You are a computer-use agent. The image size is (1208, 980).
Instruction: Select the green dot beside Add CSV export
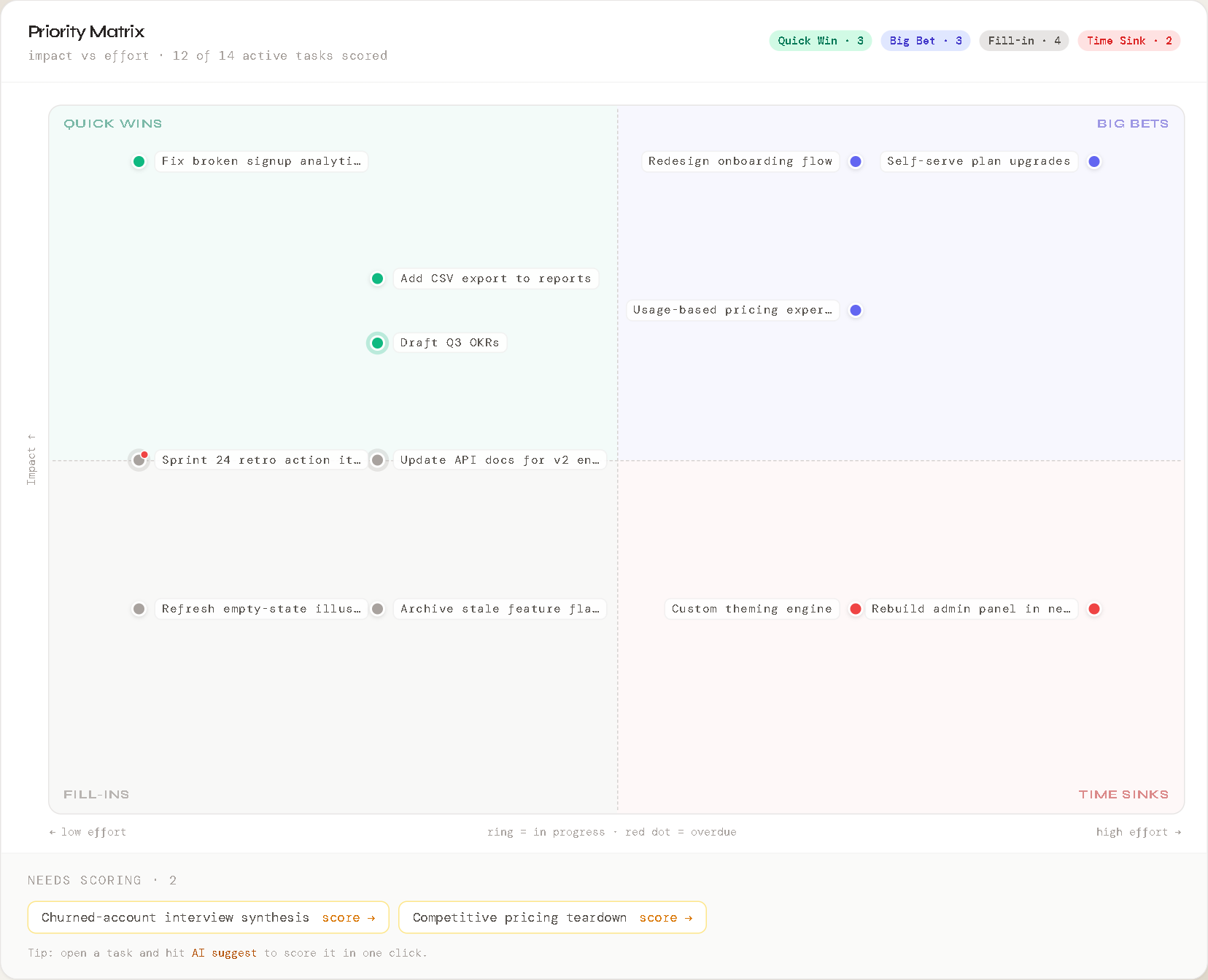tap(377, 279)
